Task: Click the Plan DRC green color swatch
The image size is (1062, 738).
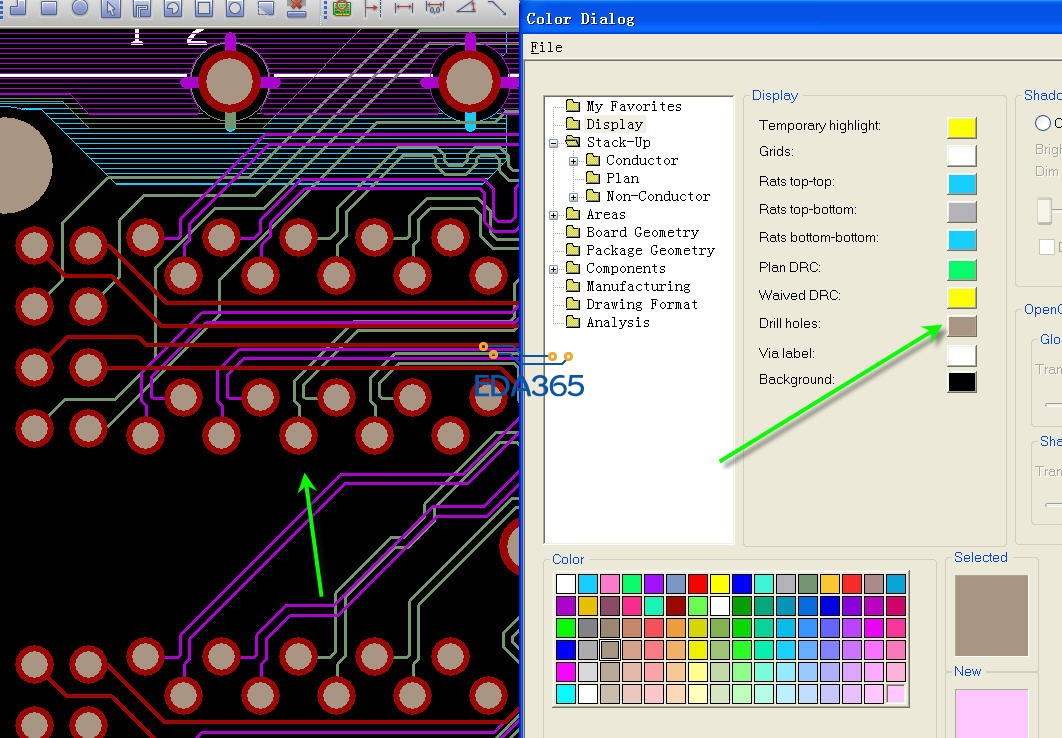Action: (x=961, y=269)
